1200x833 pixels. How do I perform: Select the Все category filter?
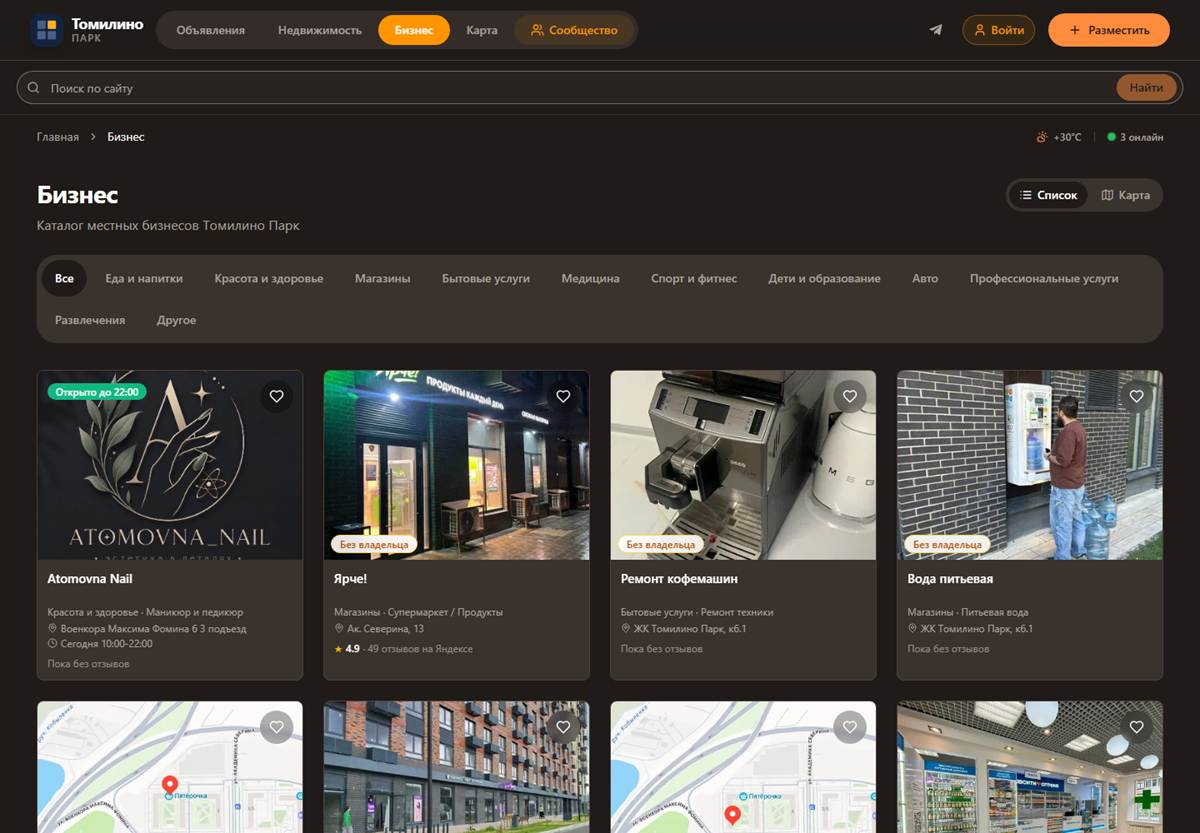tap(64, 278)
